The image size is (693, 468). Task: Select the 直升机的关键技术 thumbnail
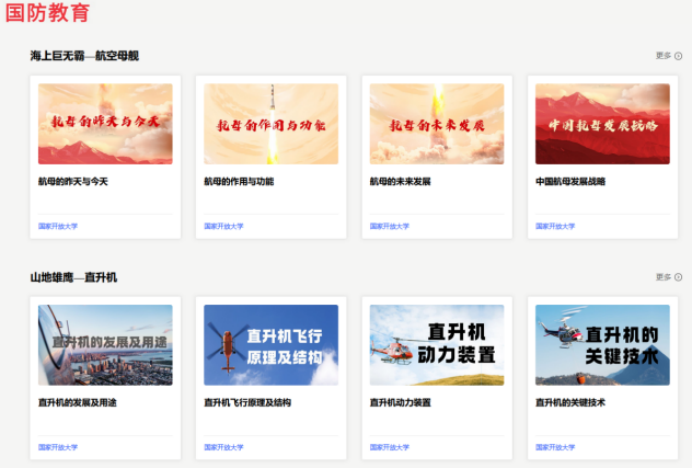click(602, 345)
